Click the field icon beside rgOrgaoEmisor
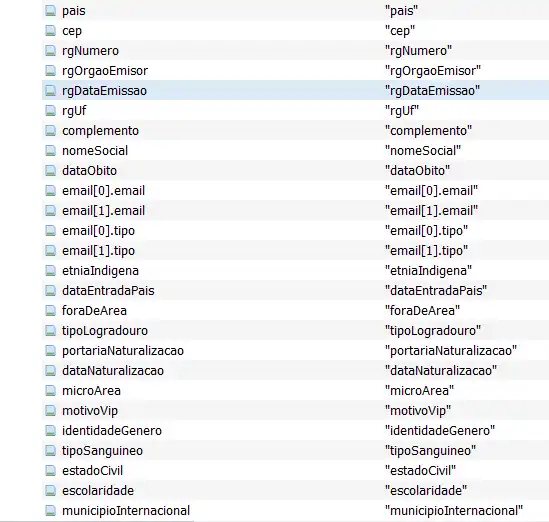 [x=50, y=71]
